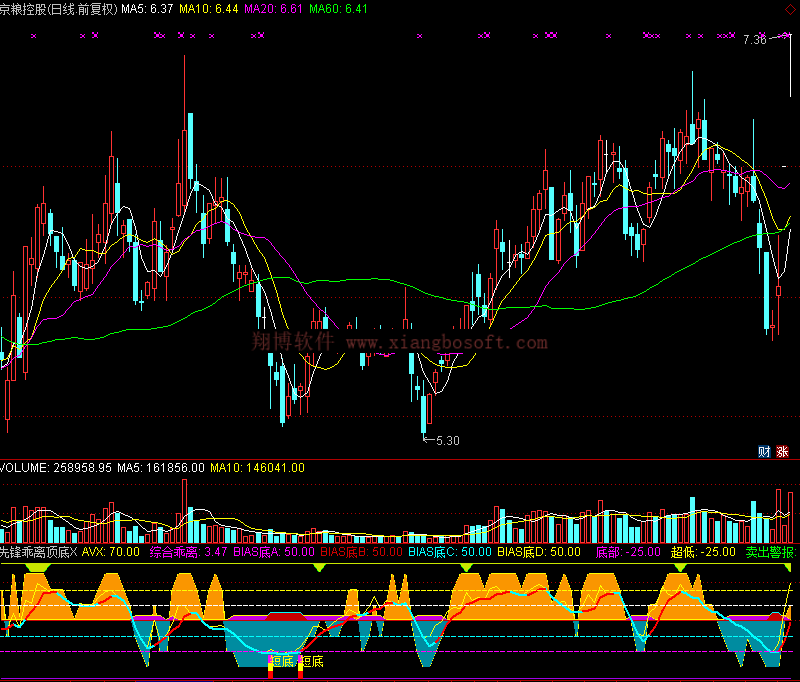Select the BIAS底A: 50.00 value
The width and height of the screenshot is (800, 682).
point(274,552)
